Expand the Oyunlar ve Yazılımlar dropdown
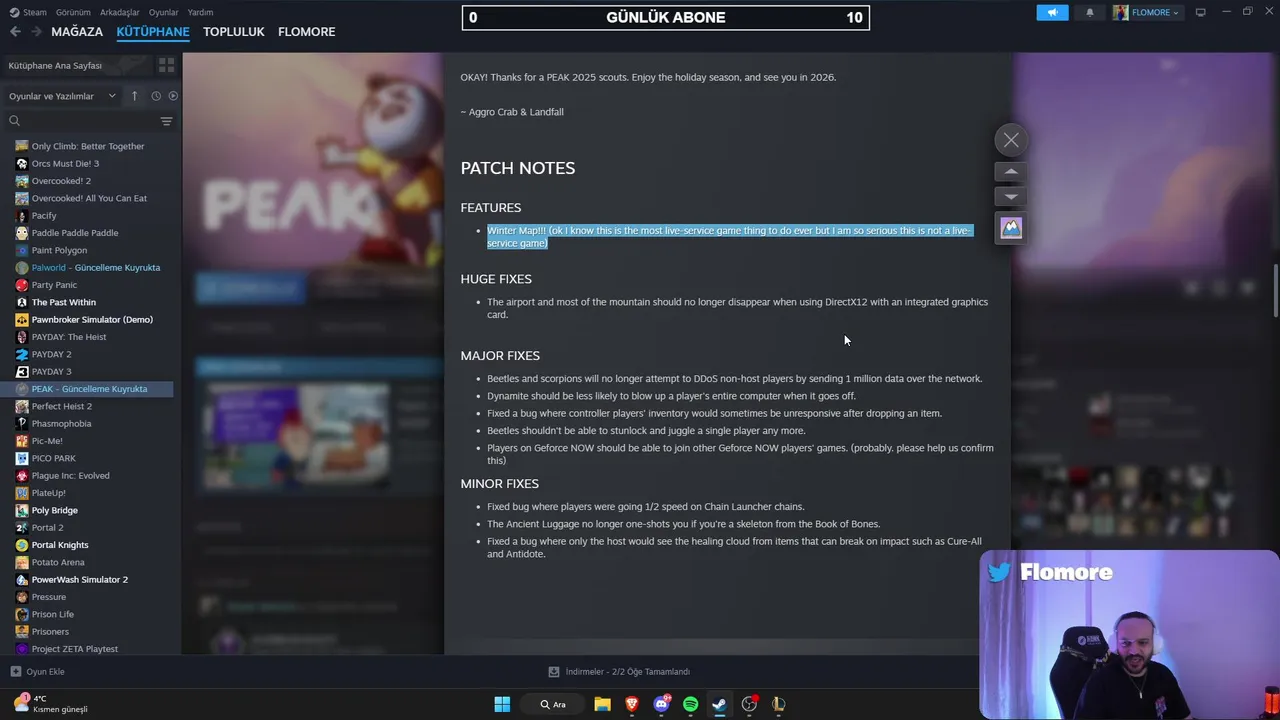The height and width of the screenshot is (720, 1280). pos(62,96)
